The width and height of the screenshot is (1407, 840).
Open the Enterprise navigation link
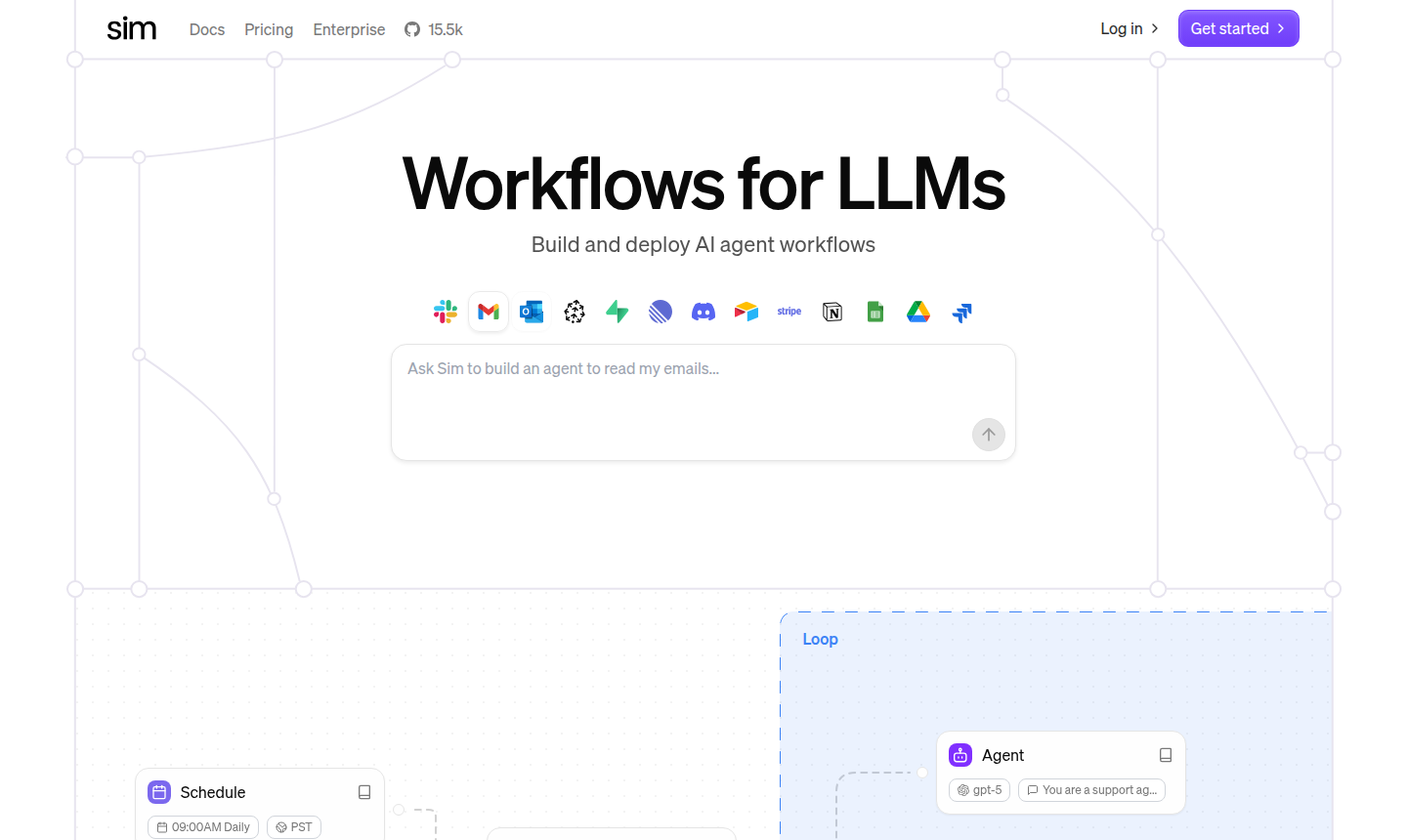[349, 29]
